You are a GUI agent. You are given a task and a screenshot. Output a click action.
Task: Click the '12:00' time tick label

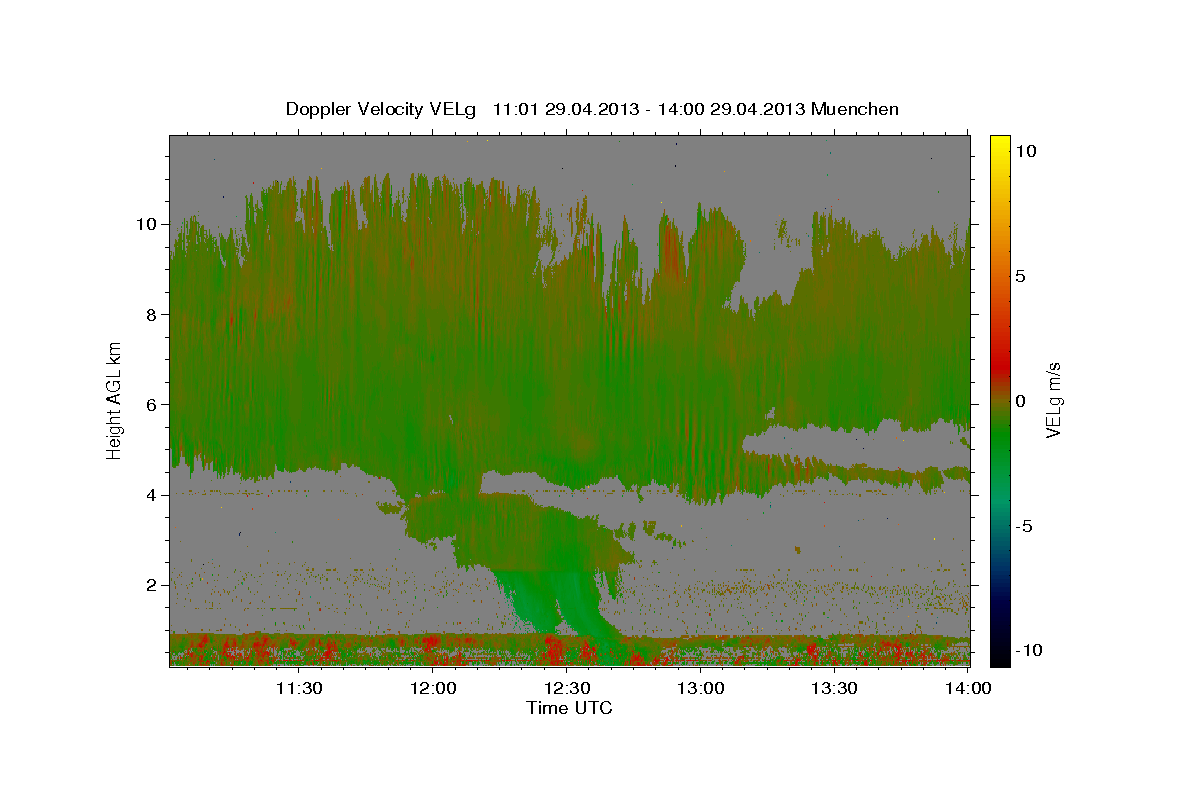[433, 688]
